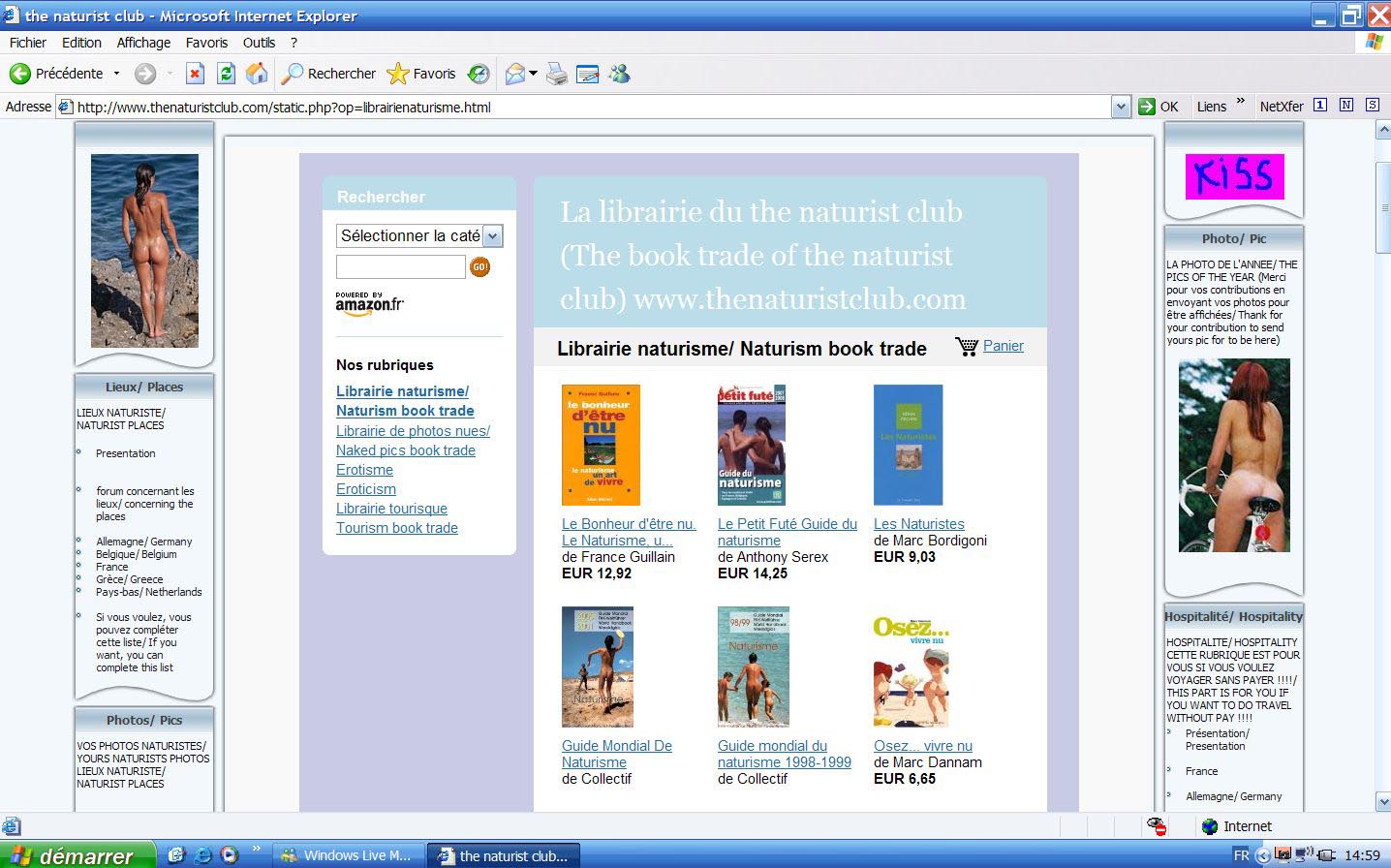Expand the Liens toolbar chevron
Image resolution: width=1391 pixels, height=868 pixels.
1241,102
